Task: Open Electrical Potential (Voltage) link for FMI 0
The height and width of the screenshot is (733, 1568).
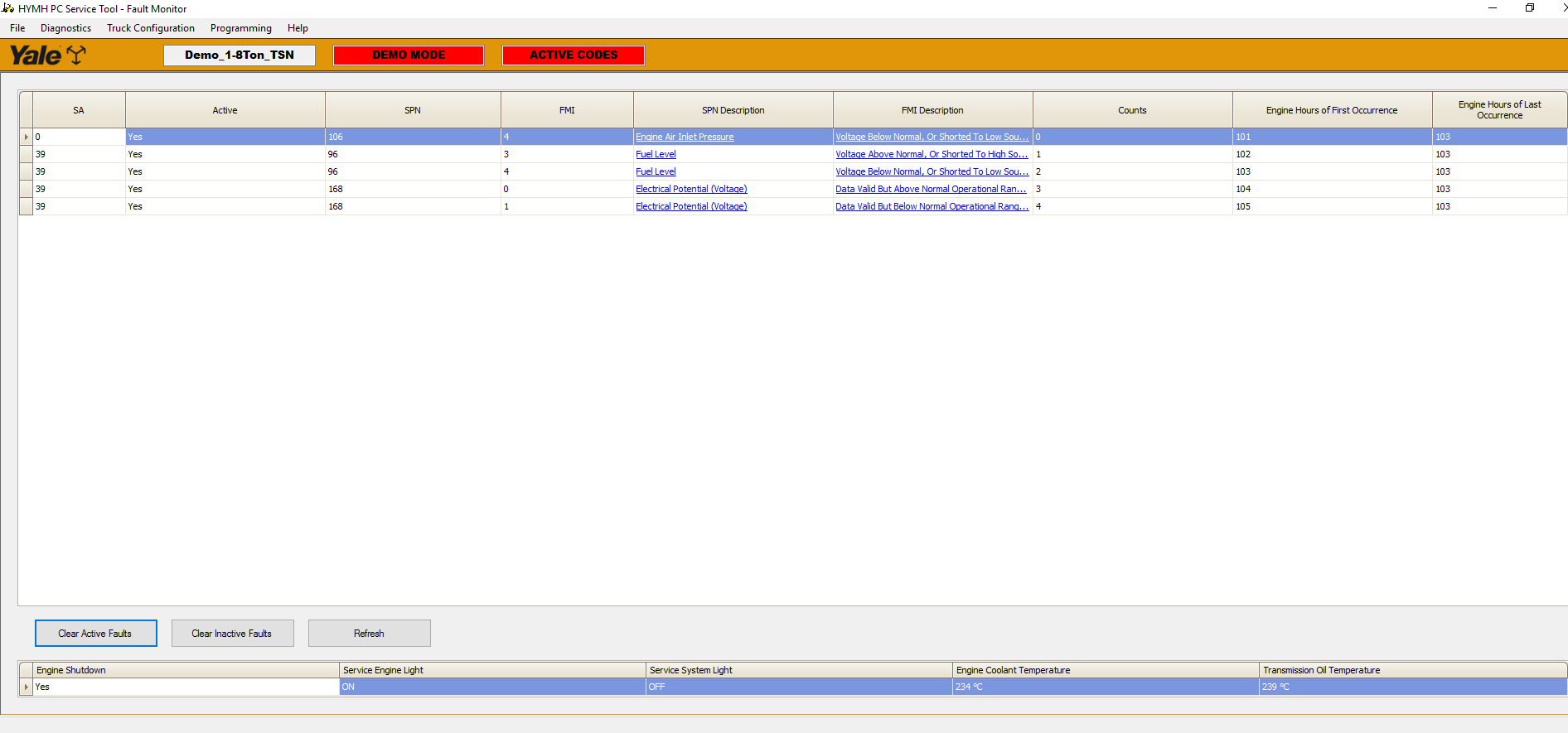Action: pyautogui.click(x=691, y=189)
